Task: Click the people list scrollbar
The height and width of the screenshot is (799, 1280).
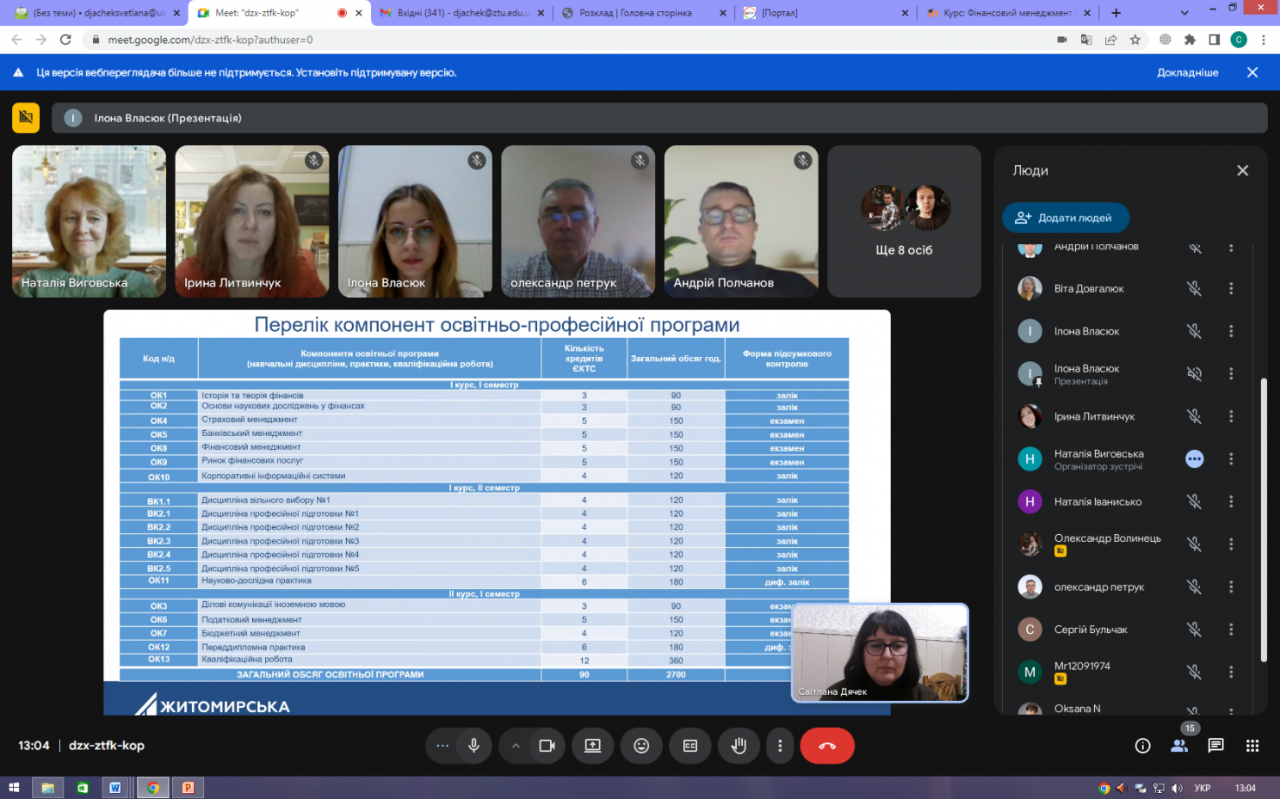Action: [x=1263, y=520]
